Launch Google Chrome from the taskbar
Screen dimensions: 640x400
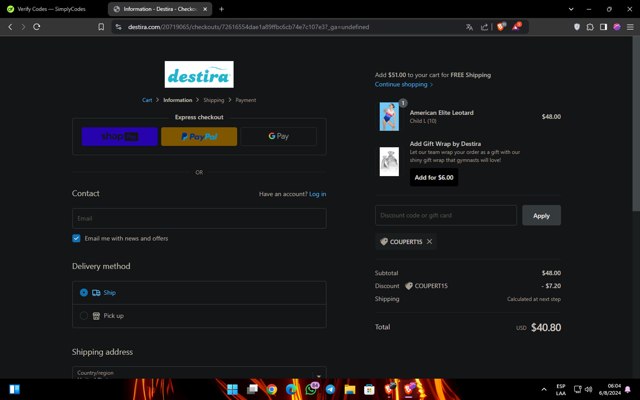tap(271, 389)
